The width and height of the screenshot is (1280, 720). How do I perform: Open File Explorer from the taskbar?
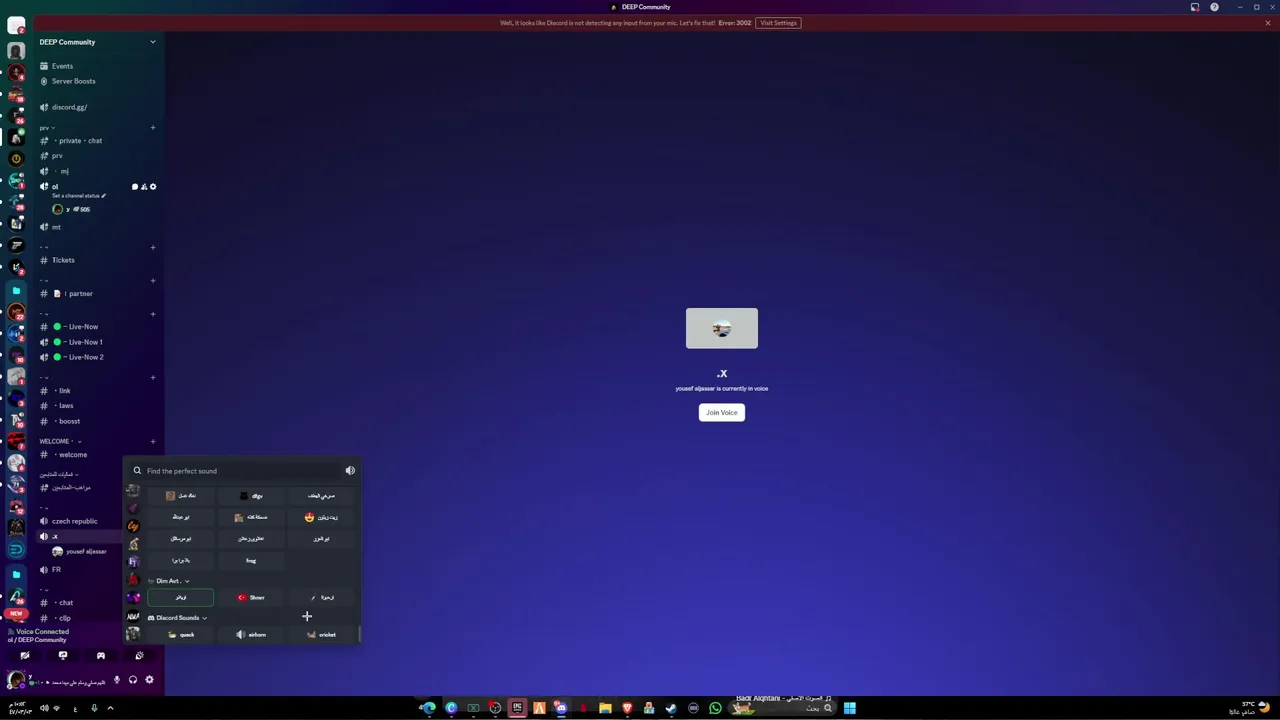605,708
